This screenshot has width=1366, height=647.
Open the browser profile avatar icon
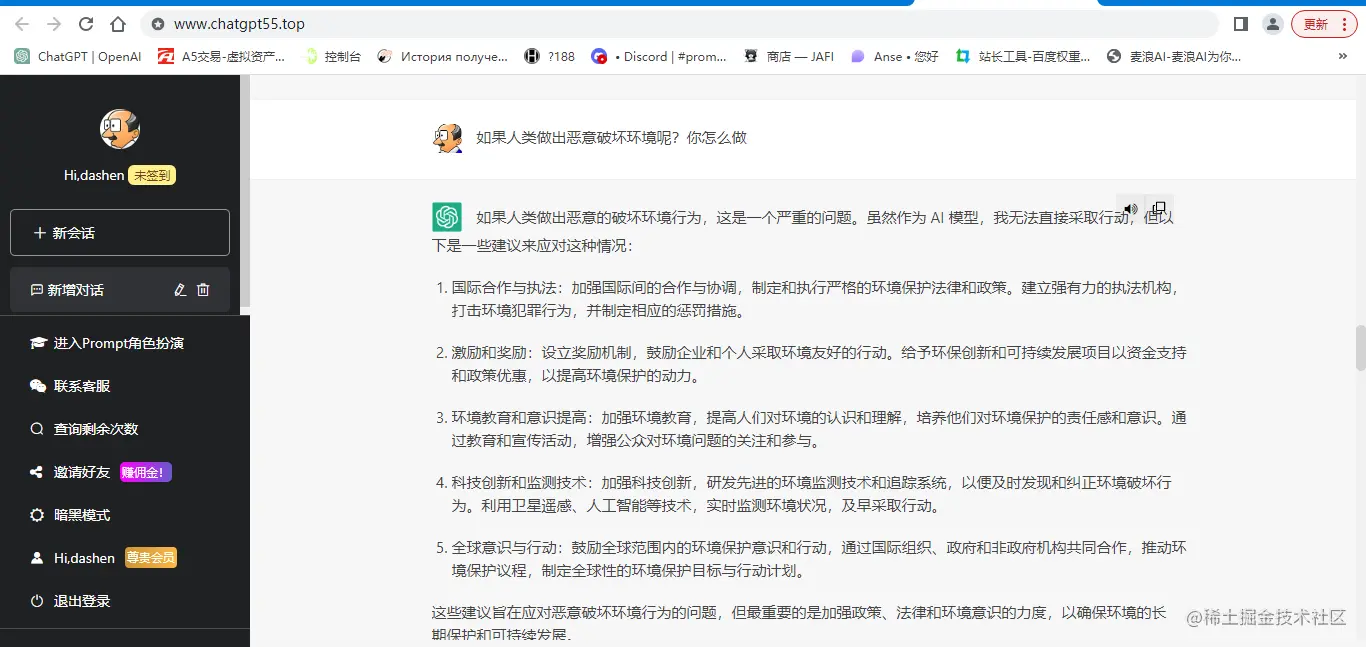(x=1272, y=24)
